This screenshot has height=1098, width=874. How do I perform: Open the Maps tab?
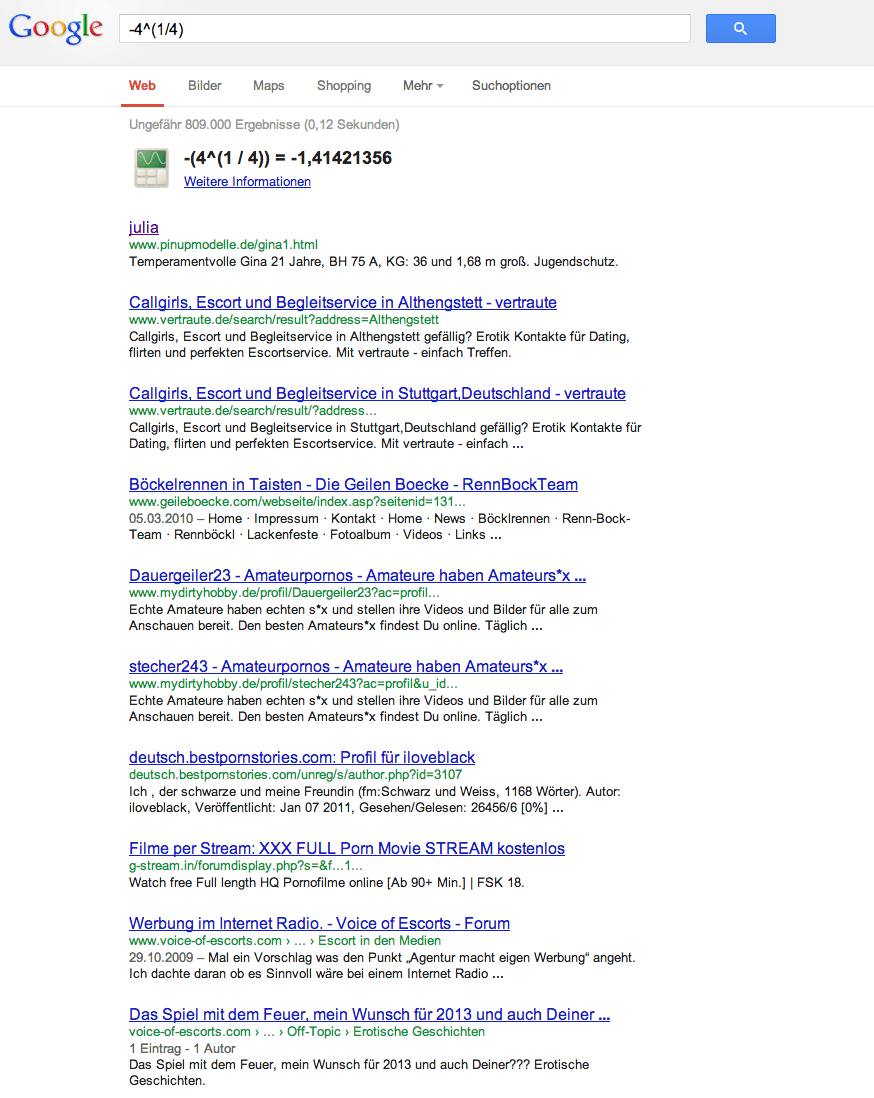(268, 85)
